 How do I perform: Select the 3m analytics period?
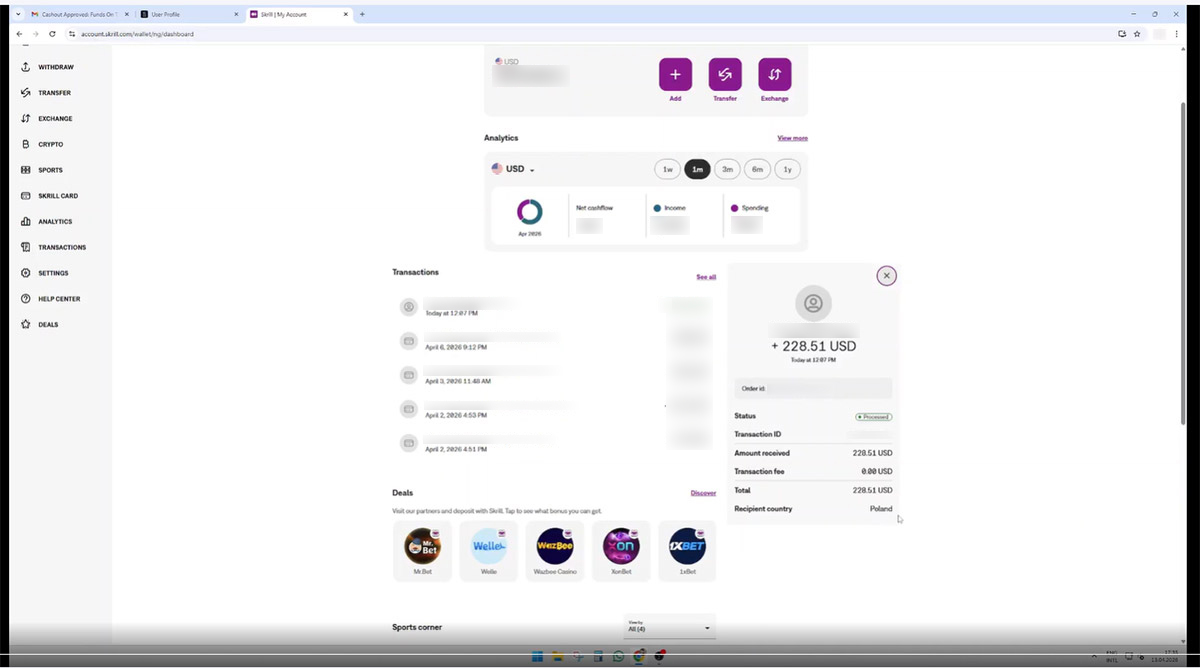click(727, 169)
